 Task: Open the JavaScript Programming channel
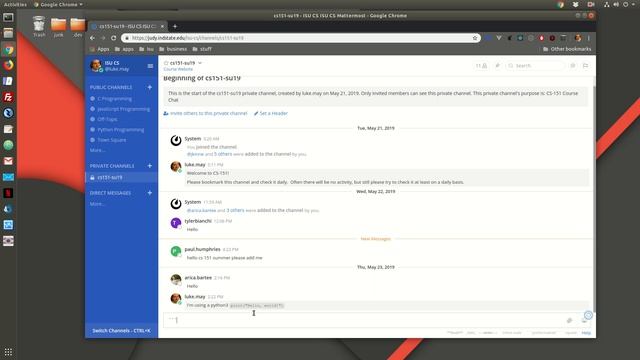[123, 109]
